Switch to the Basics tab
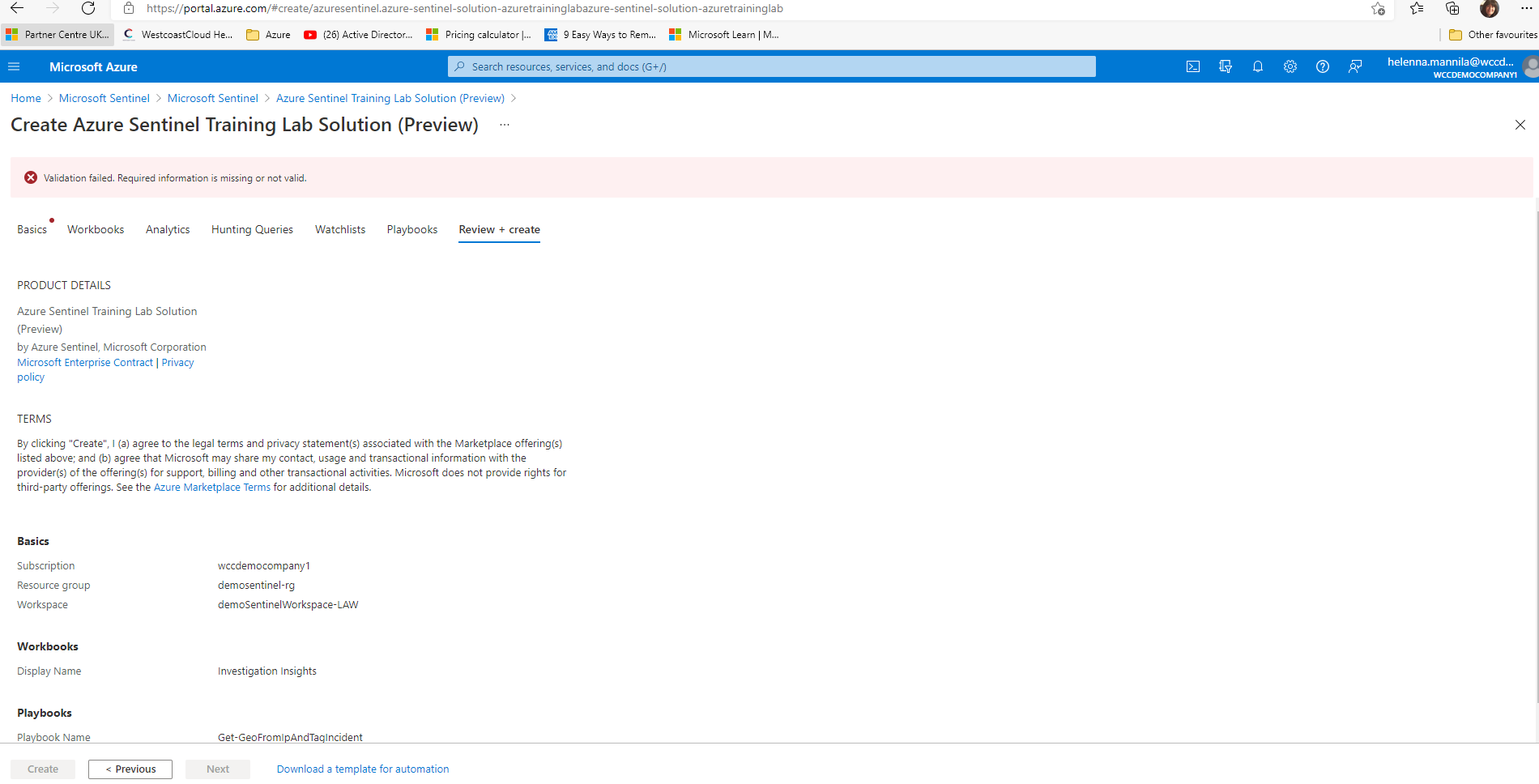This screenshot has width=1539, height=784. click(x=31, y=229)
